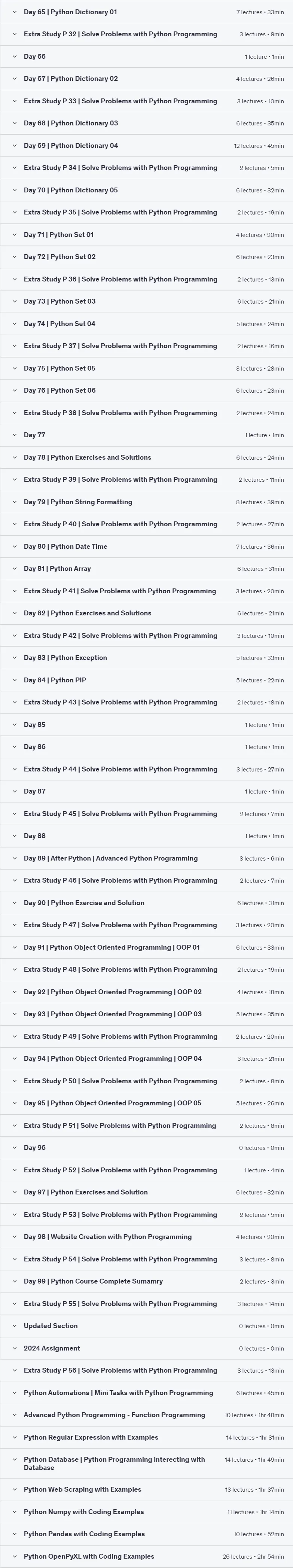Open Day 89 After Python Advanced Python Programming
The image size is (293, 1568).
tap(147, 858)
